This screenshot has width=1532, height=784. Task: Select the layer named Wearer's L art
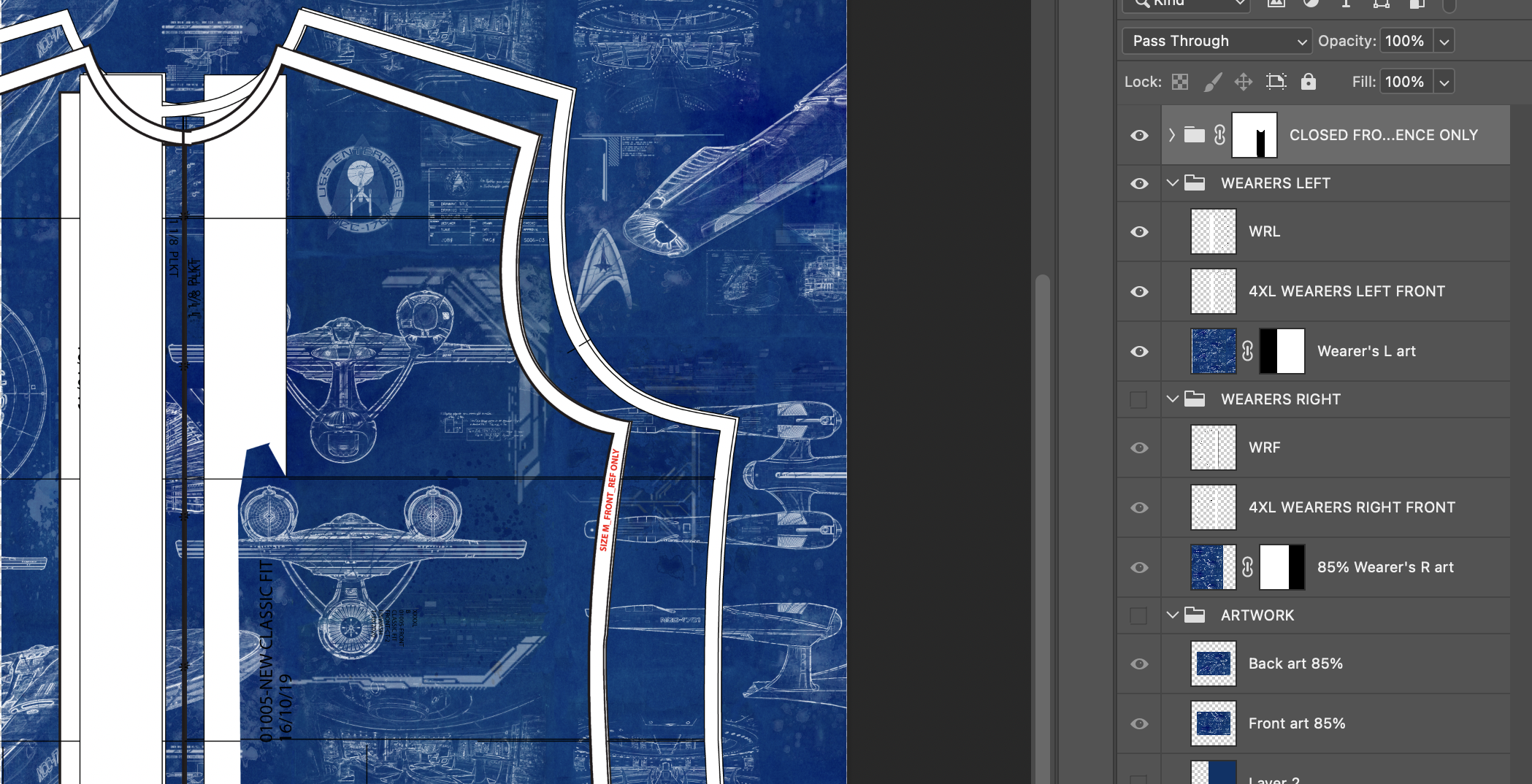(x=1366, y=351)
